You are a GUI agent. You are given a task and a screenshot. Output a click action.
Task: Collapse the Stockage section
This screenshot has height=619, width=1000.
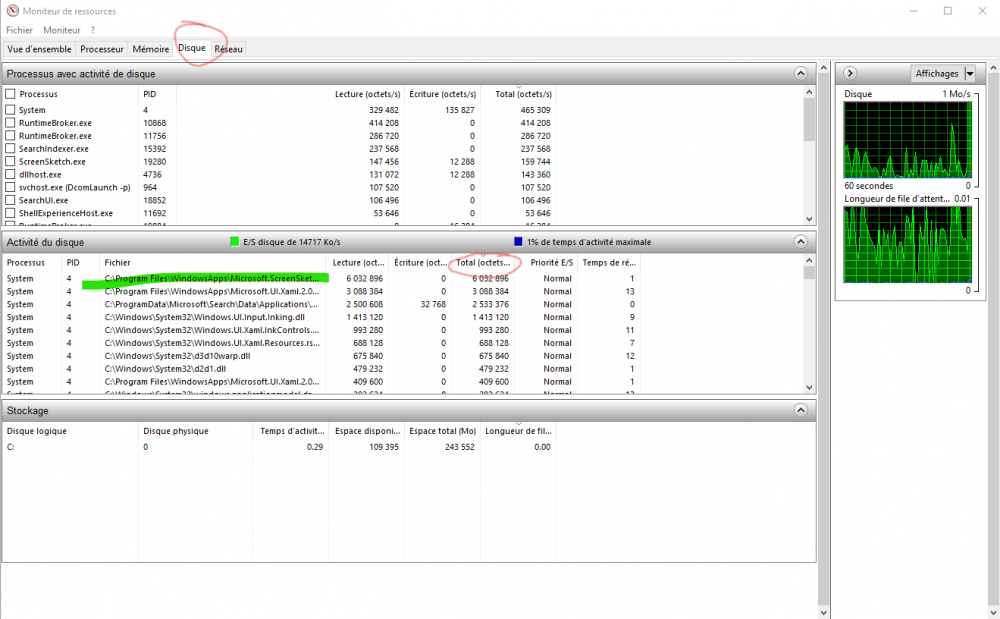800,410
